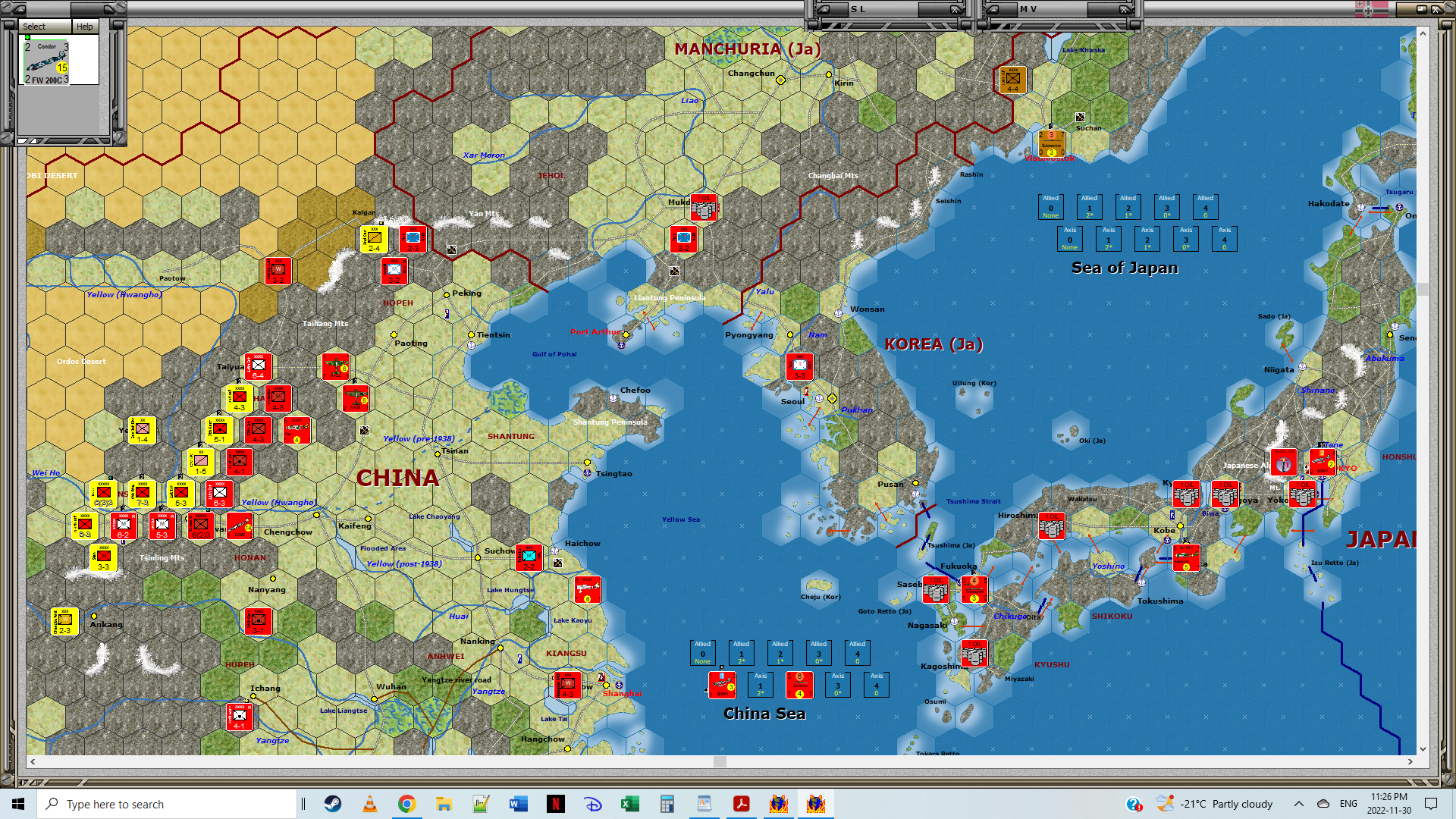Open the Help menu in unit panel
The width and height of the screenshot is (1456, 819).
(84, 27)
